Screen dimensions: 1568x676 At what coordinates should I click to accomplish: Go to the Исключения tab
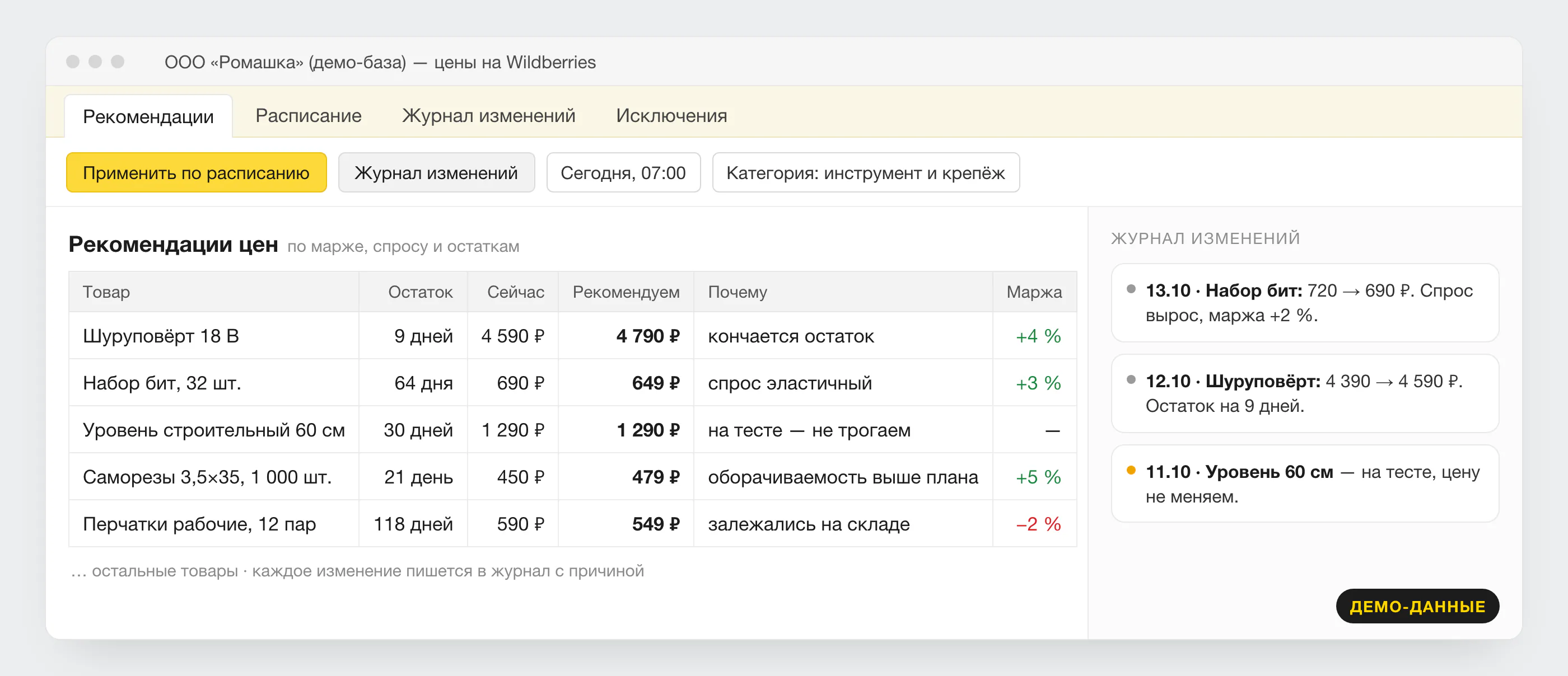[x=671, y=115]
